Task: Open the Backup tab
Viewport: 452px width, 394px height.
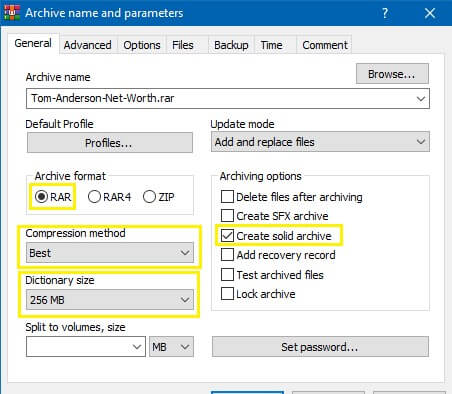Action: (231, 45)
